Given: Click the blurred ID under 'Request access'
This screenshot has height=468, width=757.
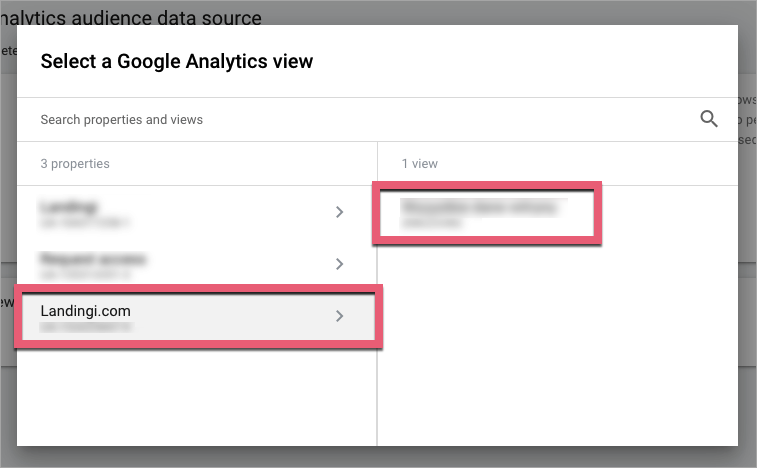Looking at the screenshot, I should click(85, 273).
